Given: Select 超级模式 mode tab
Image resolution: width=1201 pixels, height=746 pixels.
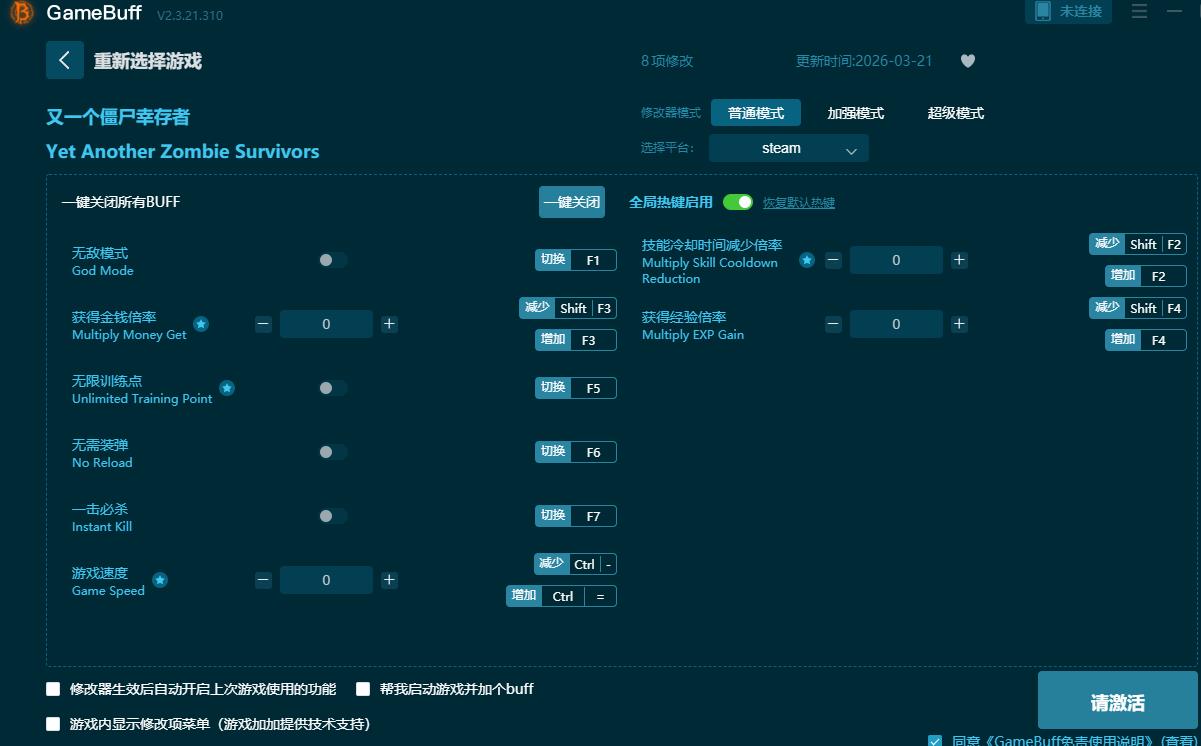Looking at the screenshot, I should (x=956, y=113).
